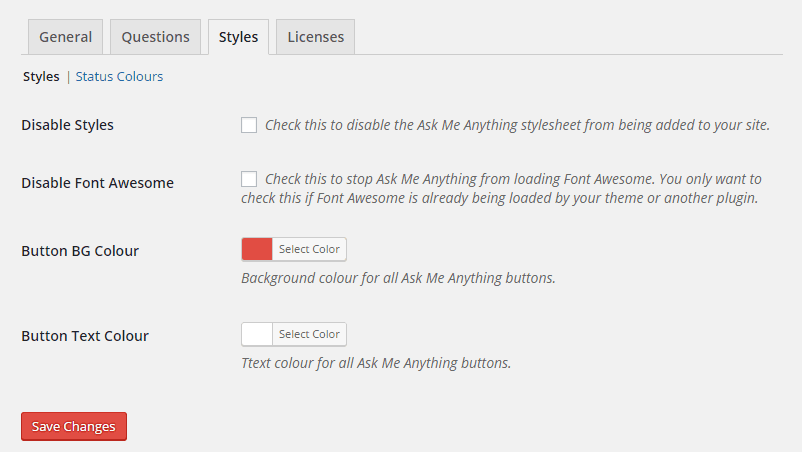Click the white Button Text colour swatch
This screenshot has height=452, width=802.
[x=257, y=334]
